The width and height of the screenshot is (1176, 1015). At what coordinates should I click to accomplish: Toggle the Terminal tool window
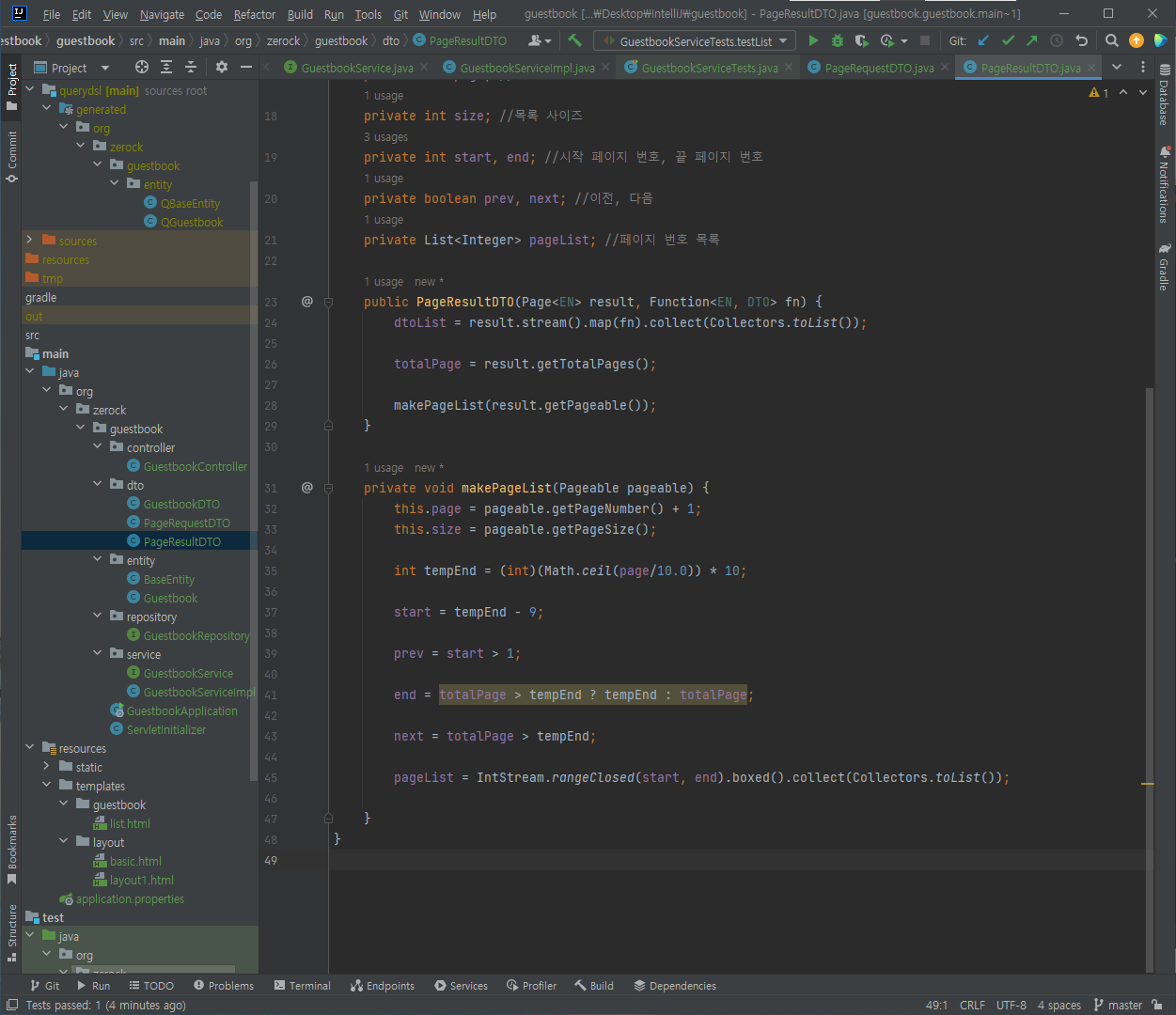[x=302, y=986]
